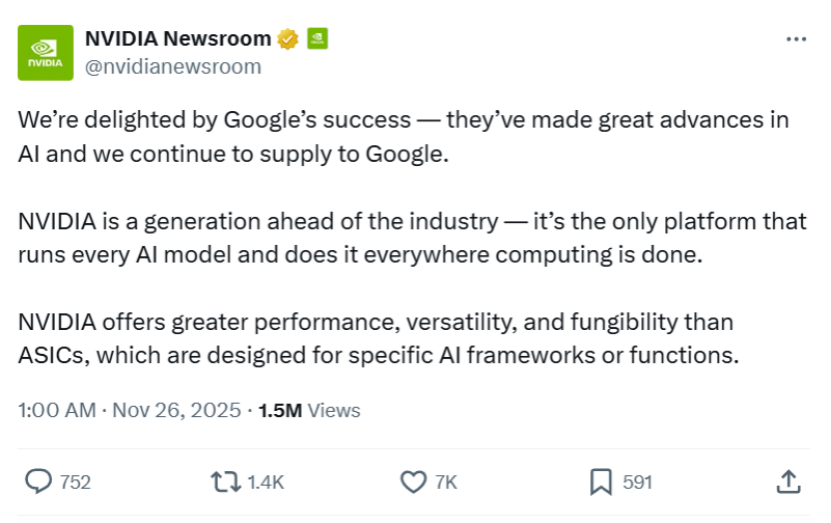Open the 1:00 AM Nov 26, 2025 timestamp

(x=130, y=410)
